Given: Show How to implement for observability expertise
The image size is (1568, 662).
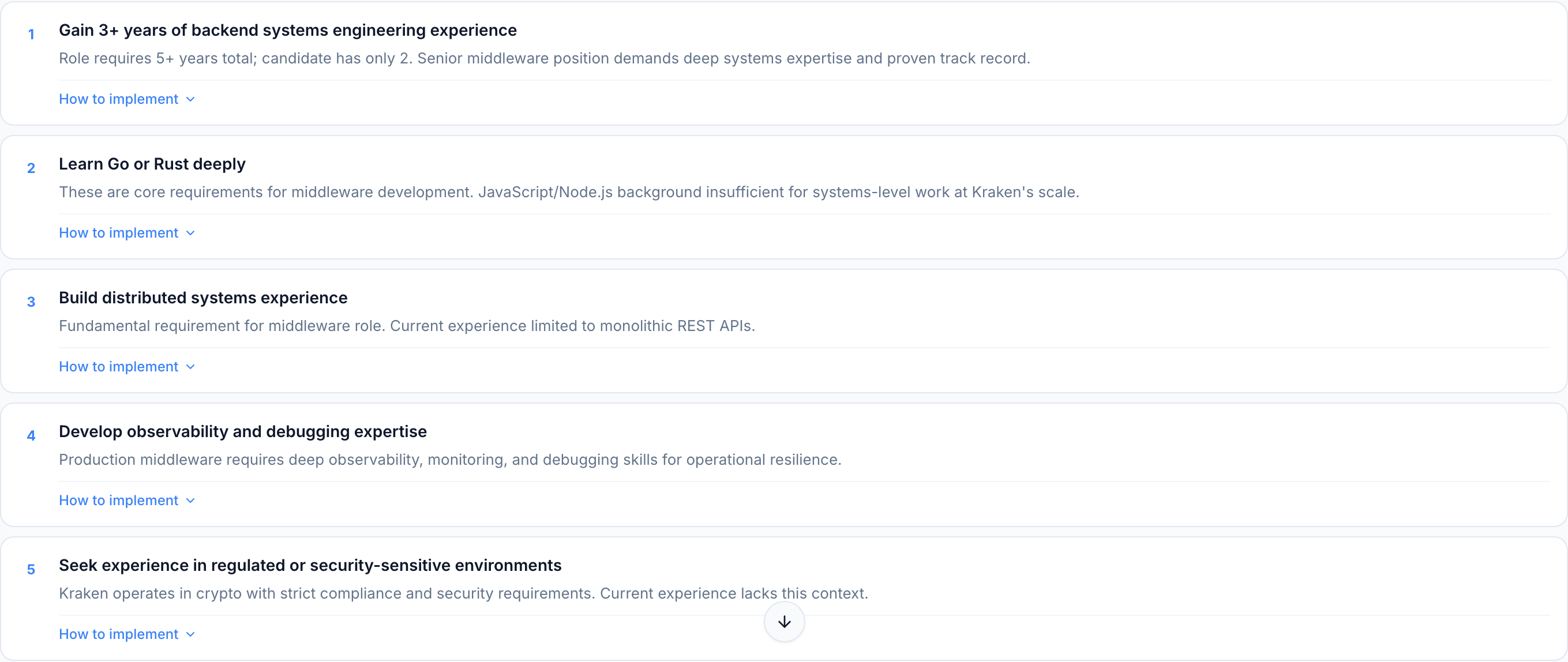Looking at the screenshot, I should [x=119, y=501].
